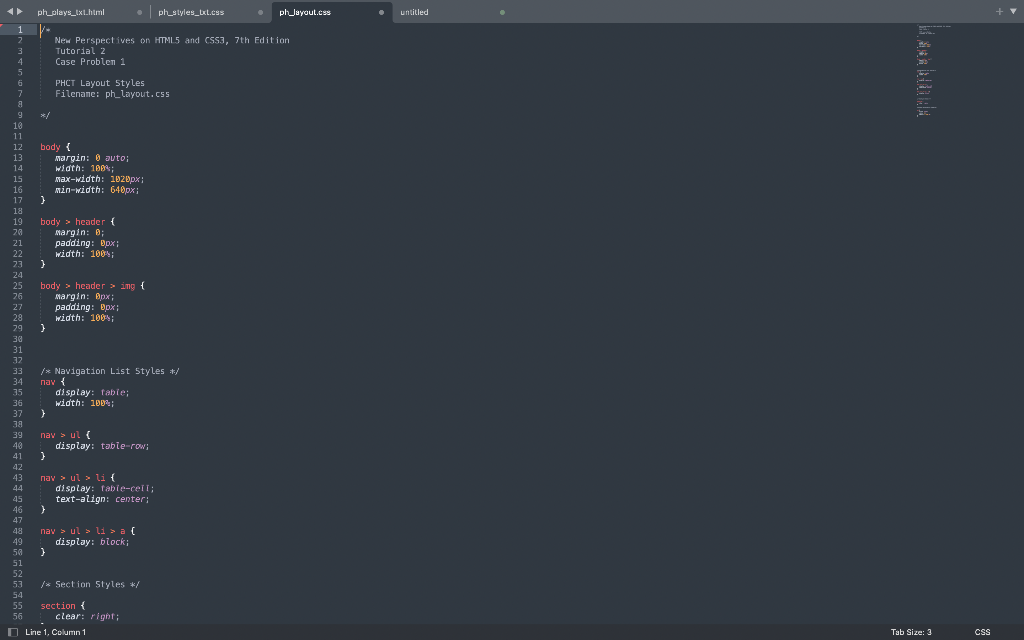The image size is (1024, 640).
Task: Open the tab list dropdown arrow
Action: (x=1014, y=12)
